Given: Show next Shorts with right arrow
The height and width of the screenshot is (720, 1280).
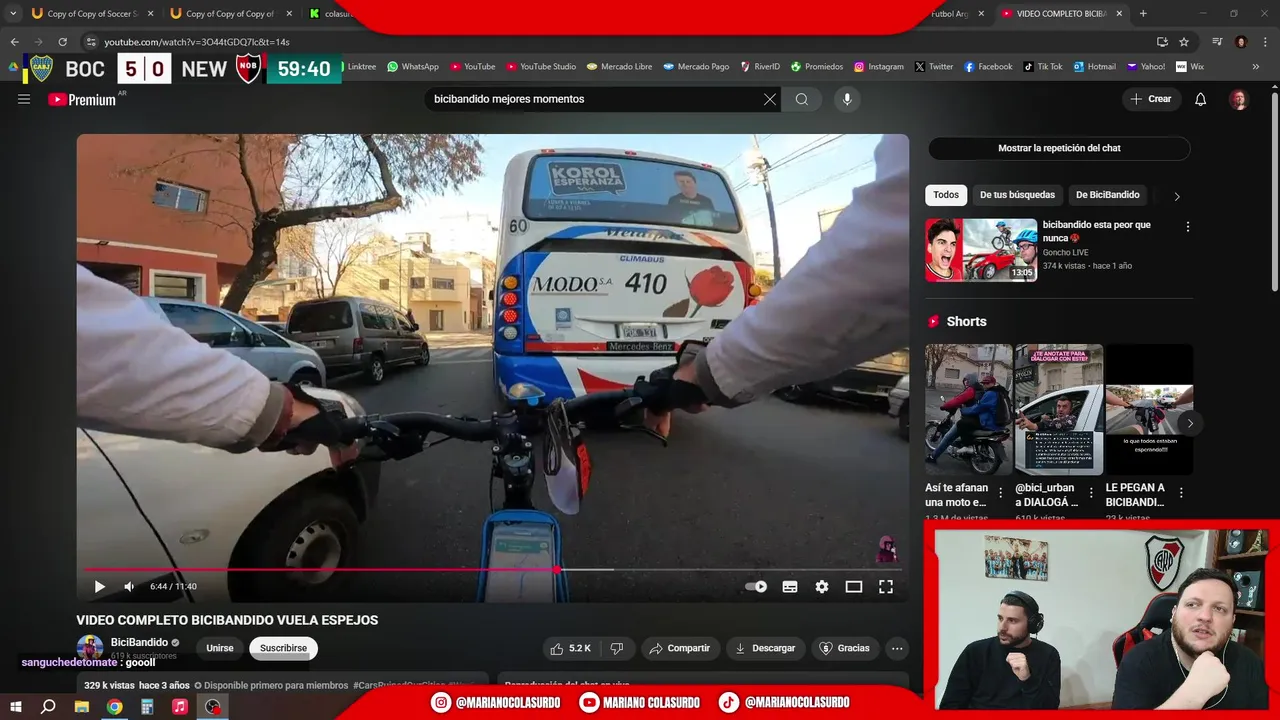Looking at the screenshot, I should [x=1190, y=423].
